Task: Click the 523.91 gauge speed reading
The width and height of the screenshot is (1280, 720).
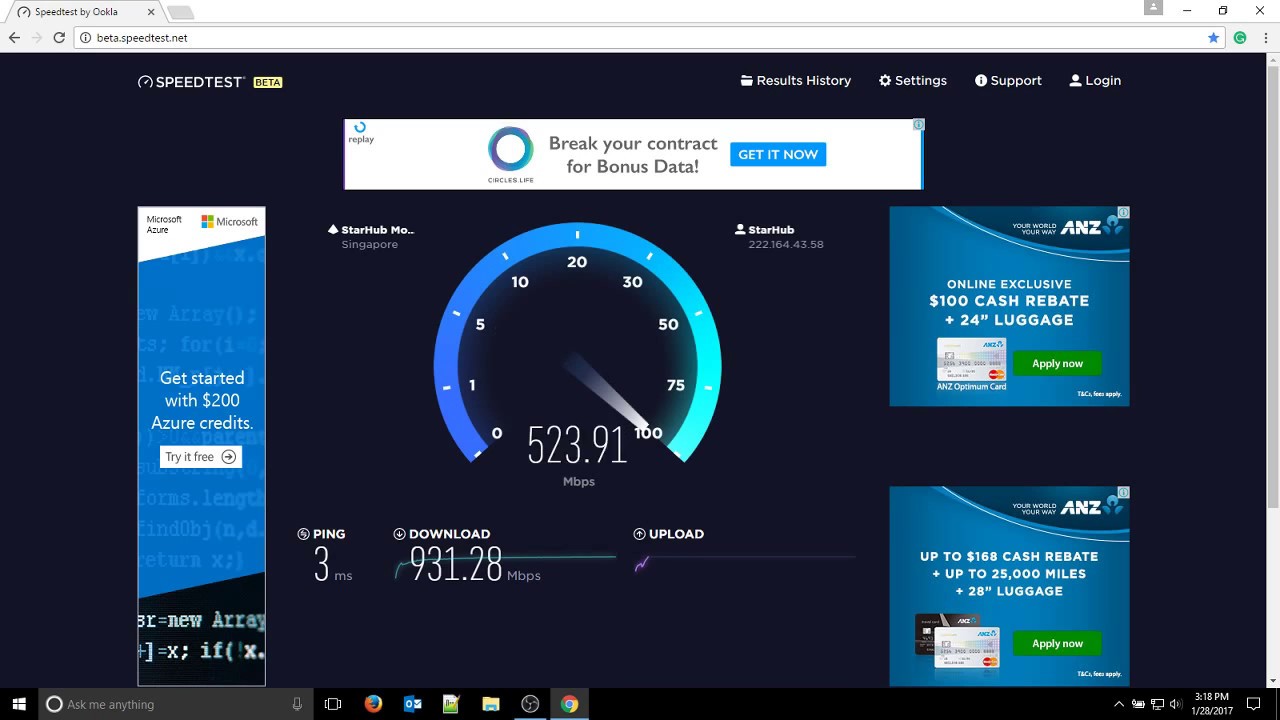Action: [577, 444]
